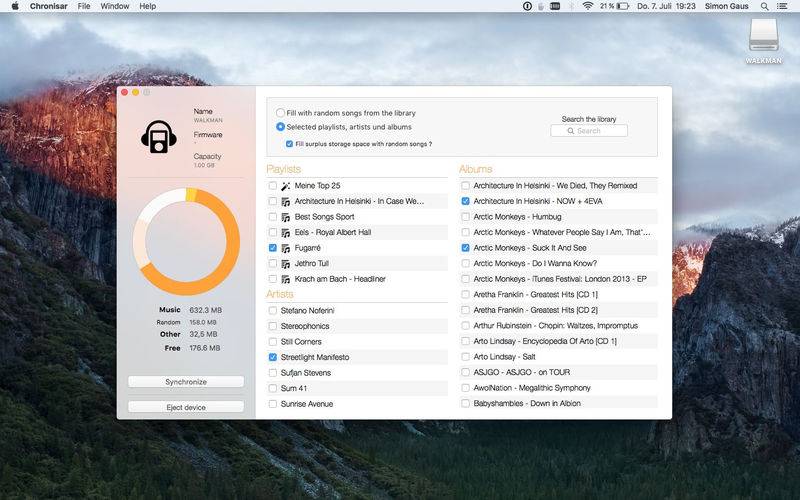This screenshot has height=500, width=800.
Task: Click Architecture In Helsinki - We Died, They Remixed
Action: point(555,186)
